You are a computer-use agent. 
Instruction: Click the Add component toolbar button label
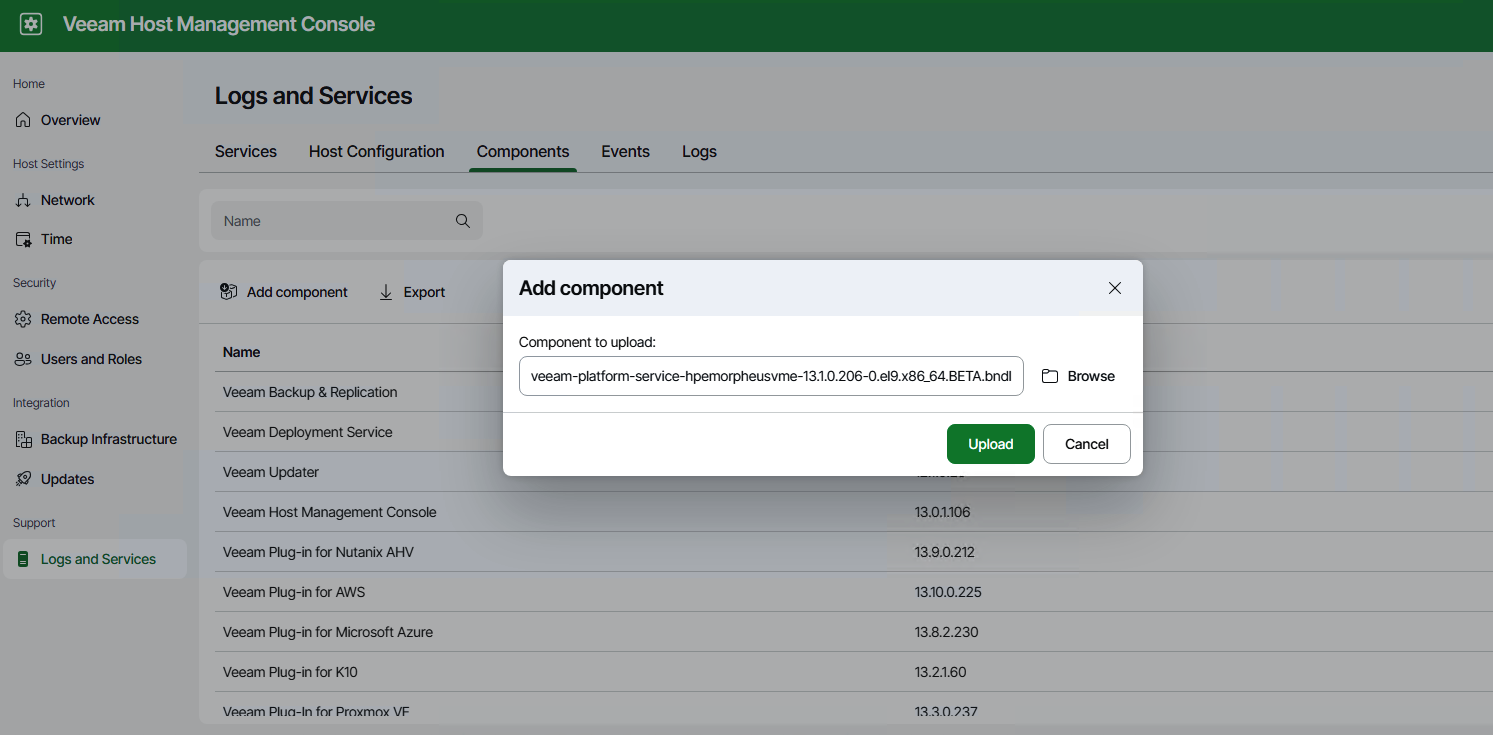tap(297, 292)
